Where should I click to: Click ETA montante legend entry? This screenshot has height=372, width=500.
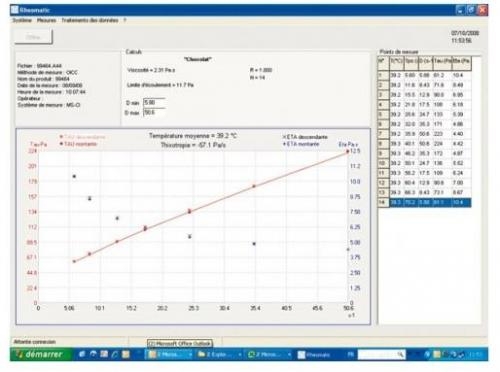[x=301, y=144]
